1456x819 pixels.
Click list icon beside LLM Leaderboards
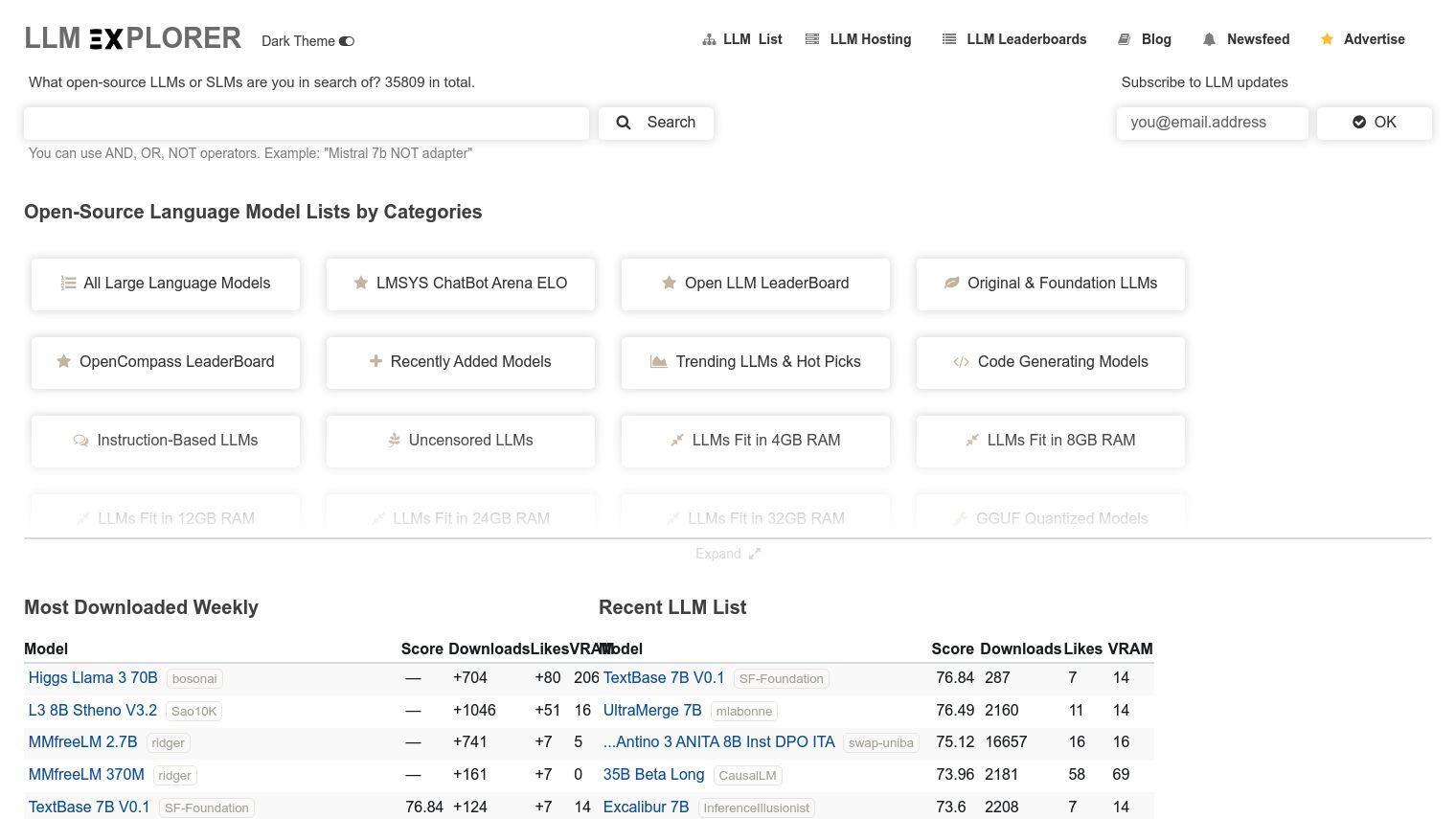point(949,39)
